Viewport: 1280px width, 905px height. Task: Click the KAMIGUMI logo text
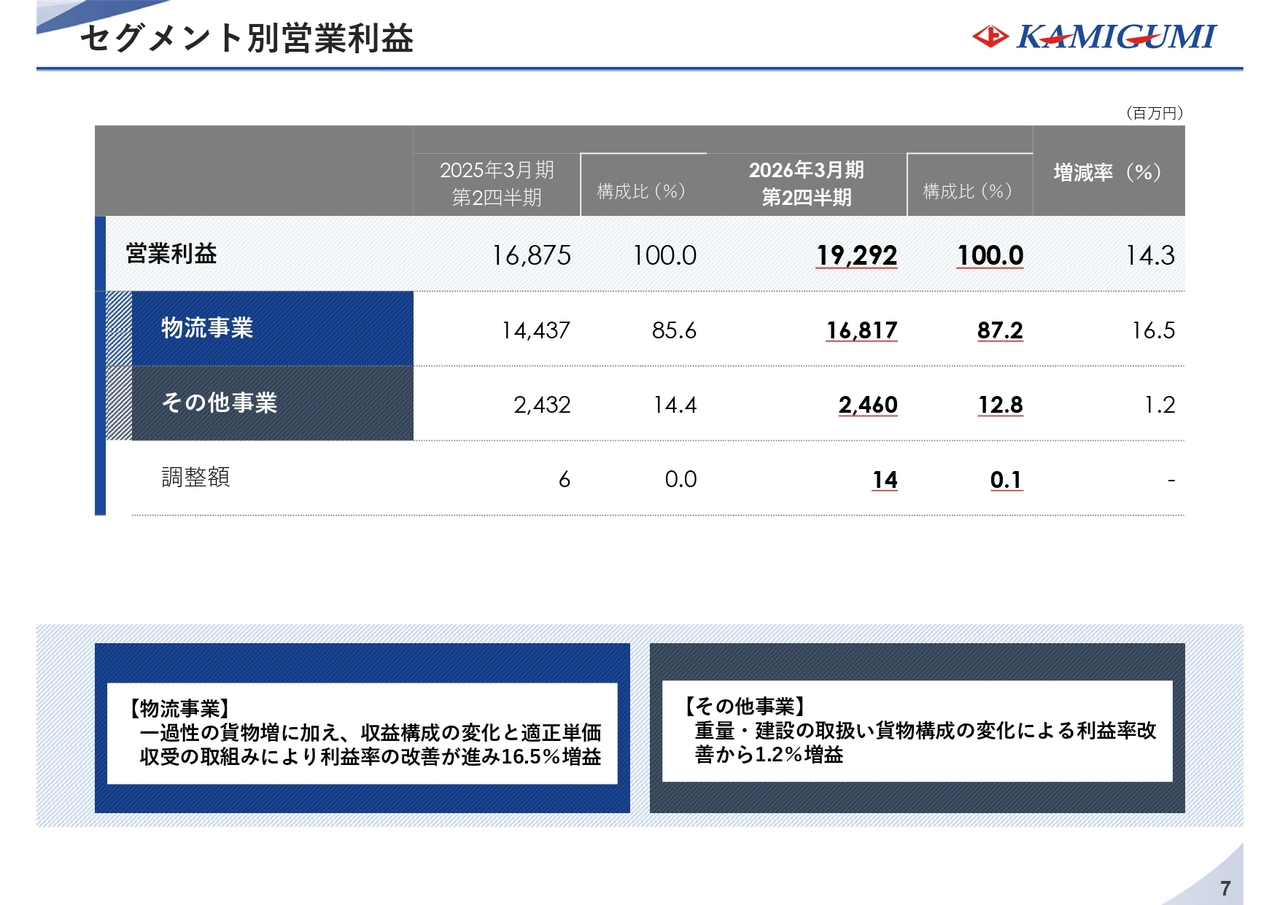tap(1116, 37)
